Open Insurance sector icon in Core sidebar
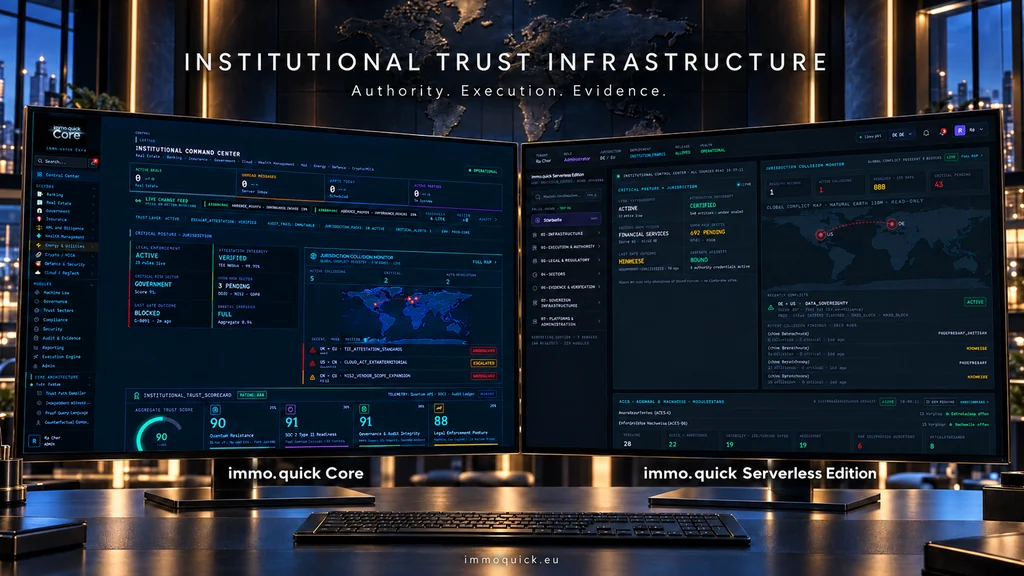Screen dimensions: 1024x576 pos(39,219)
